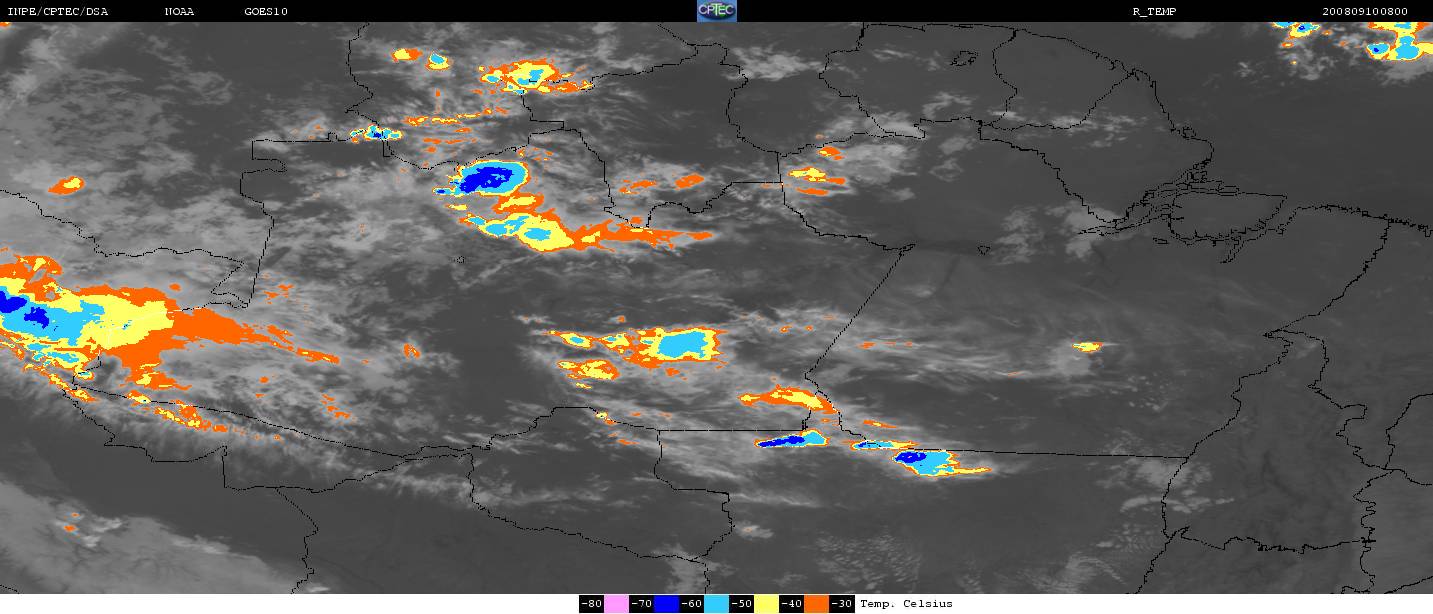Select the pink legend color swatch
This screenshot has height=614, width=1433.
point(616,604)
